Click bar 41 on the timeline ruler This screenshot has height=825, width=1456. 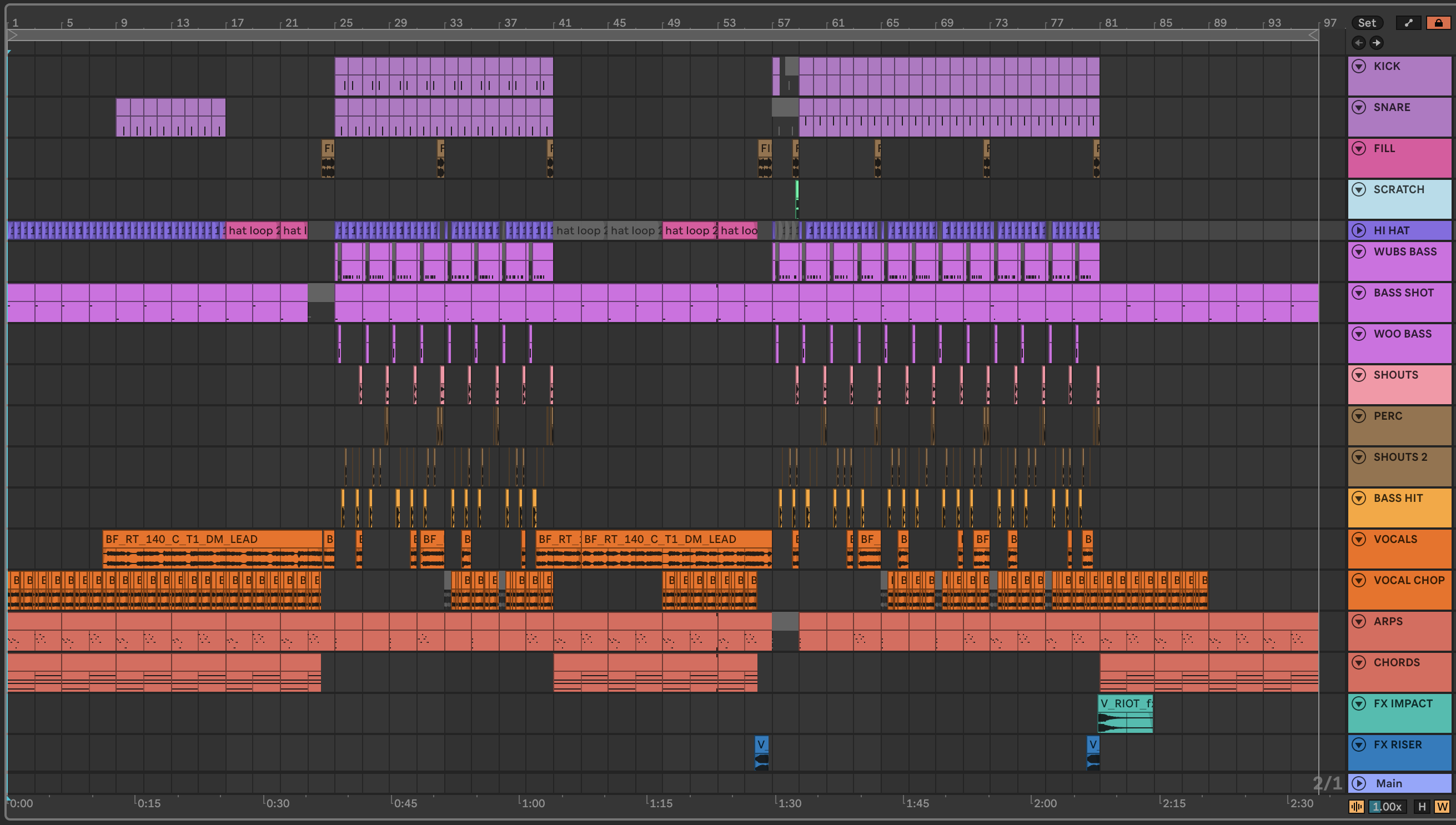(x=564, y=23)
